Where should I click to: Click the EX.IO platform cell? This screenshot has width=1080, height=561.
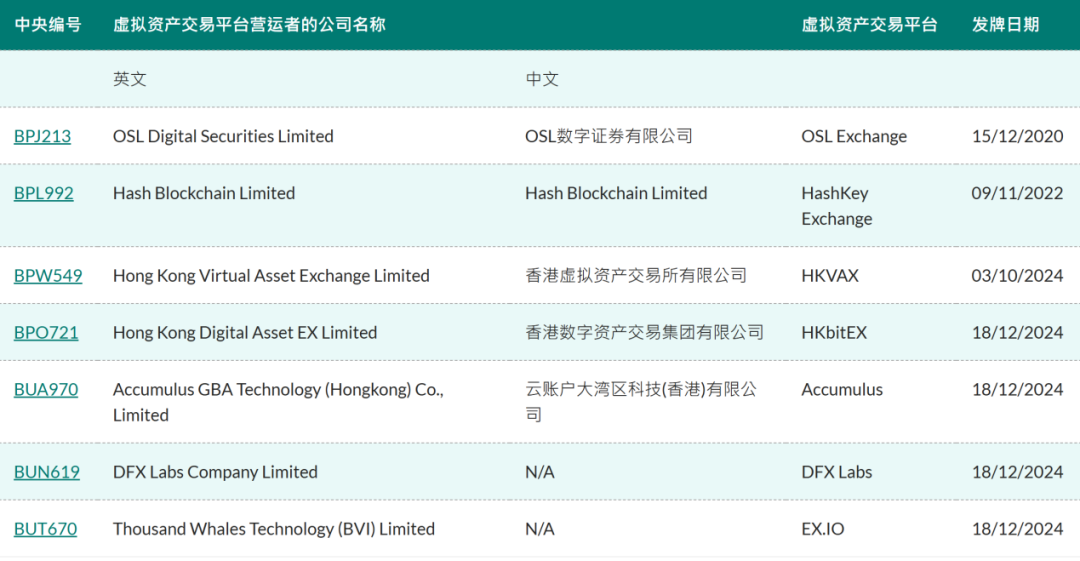pyautogui.click(x=822, y=529)
